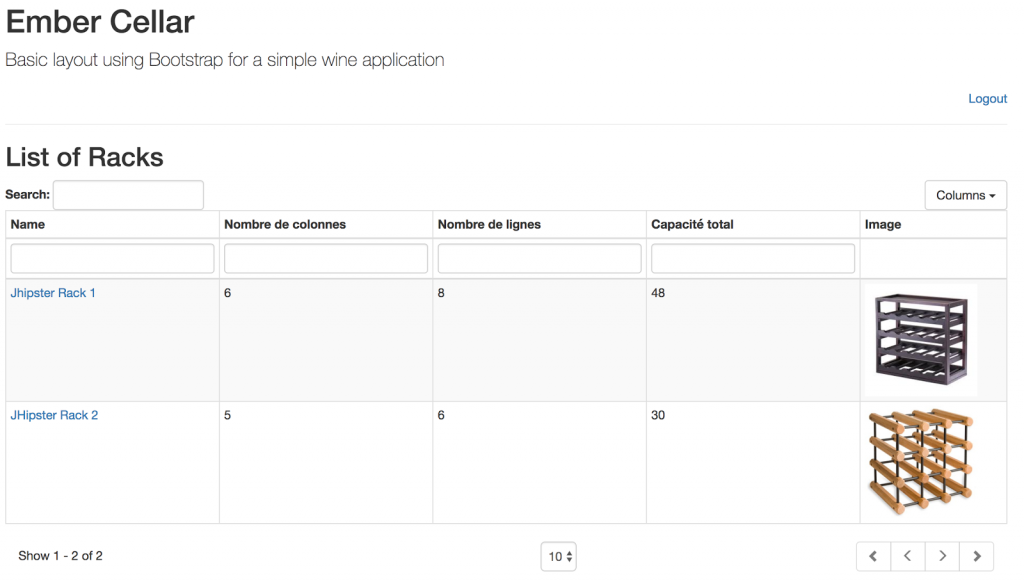Click the global Search input field

128,195
